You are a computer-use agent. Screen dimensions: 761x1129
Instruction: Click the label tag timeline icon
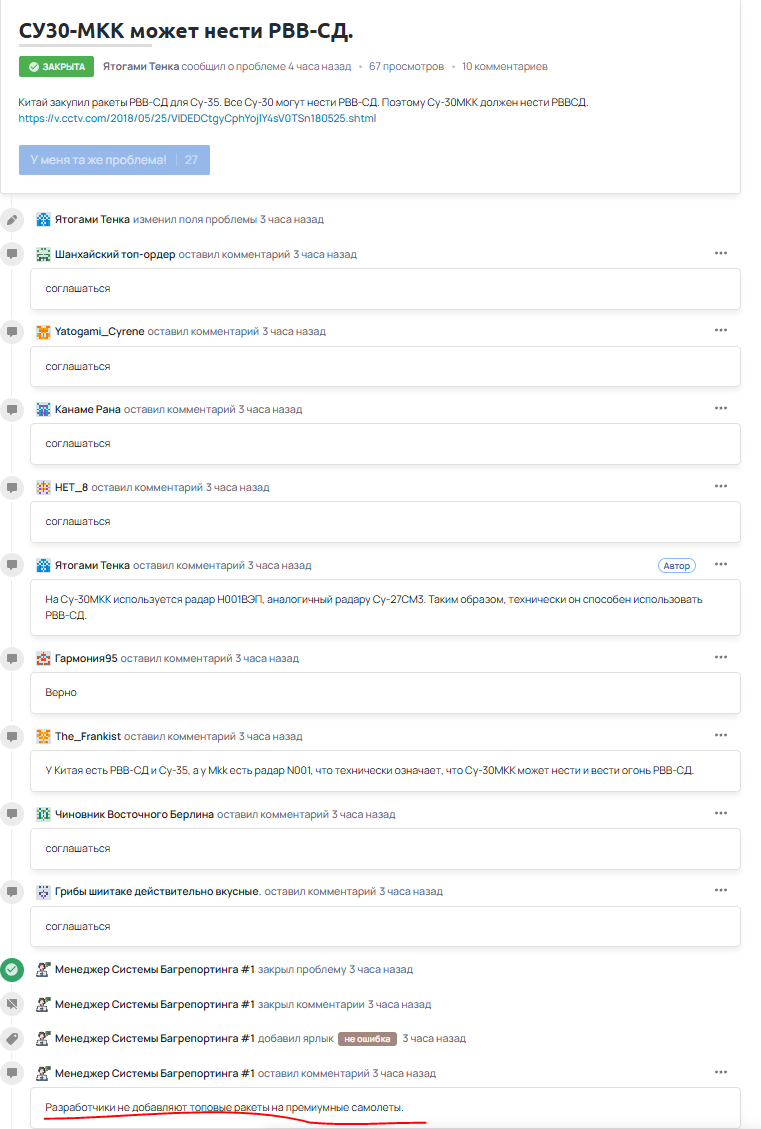point(12,1039)
